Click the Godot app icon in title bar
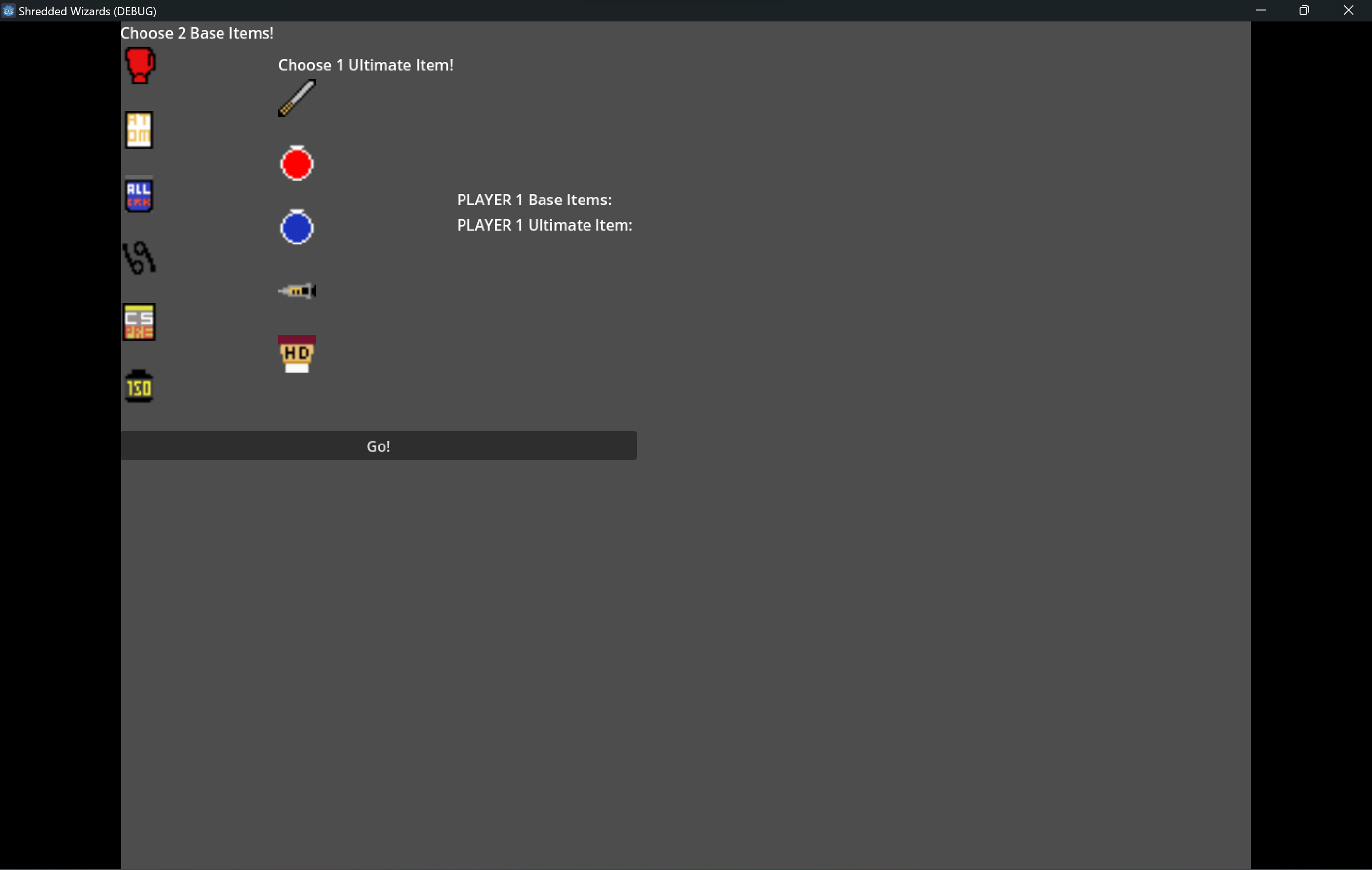Image resolution: width=1372 pixels, height=870 pixels. [8, 10]
